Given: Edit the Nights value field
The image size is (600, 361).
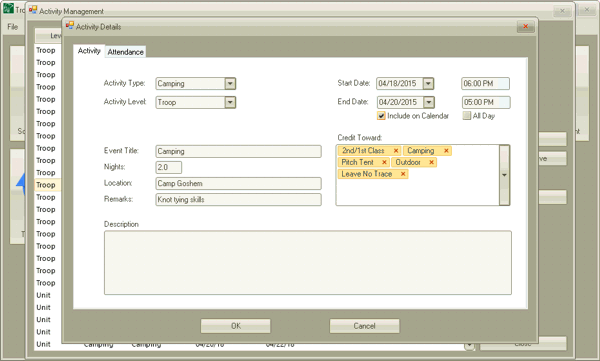Looking at the screenshot, I should point(169,167).
